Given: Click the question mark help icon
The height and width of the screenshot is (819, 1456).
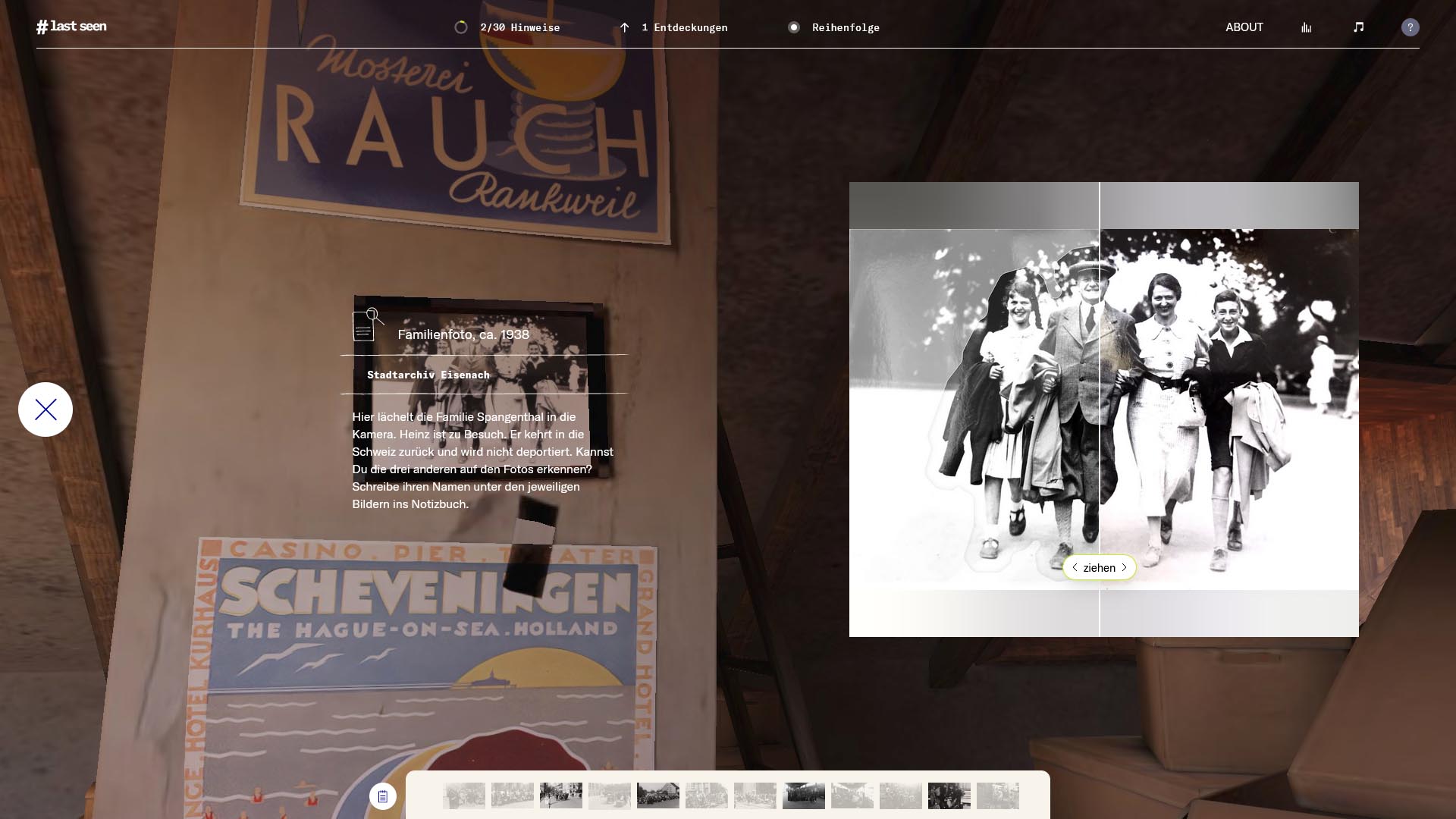Looking at the screenshot, I should click(1410, 27).
